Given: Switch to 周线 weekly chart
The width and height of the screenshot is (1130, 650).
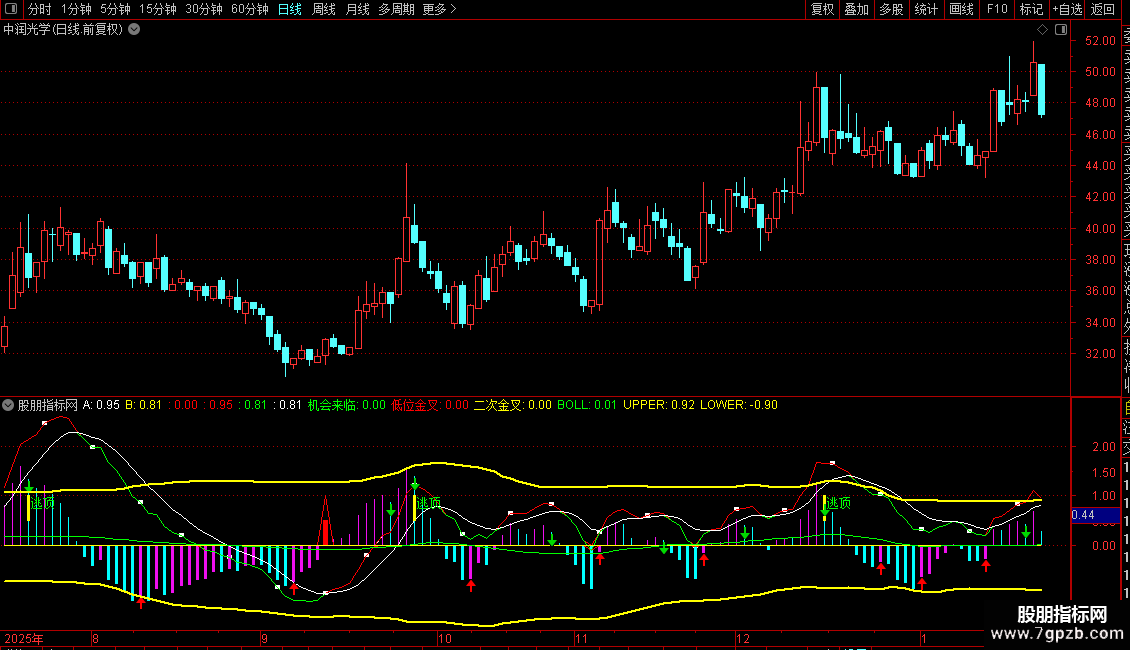Looking at the screenshot, I should click(x=324, y=9).
